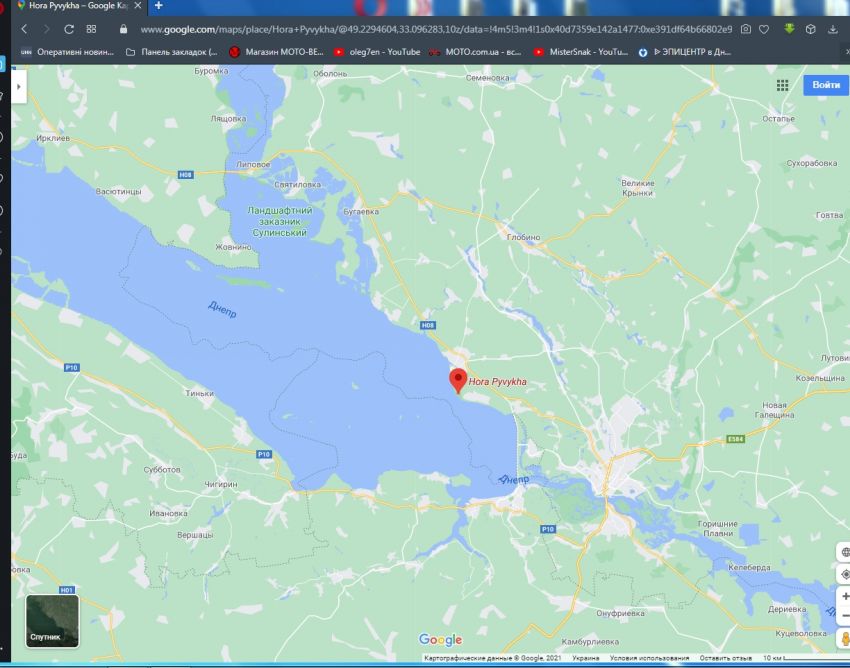Select the Hora Pyvykha Google Maps tab
The width and height of the screenshot is (850, 668).
[79, 5]
